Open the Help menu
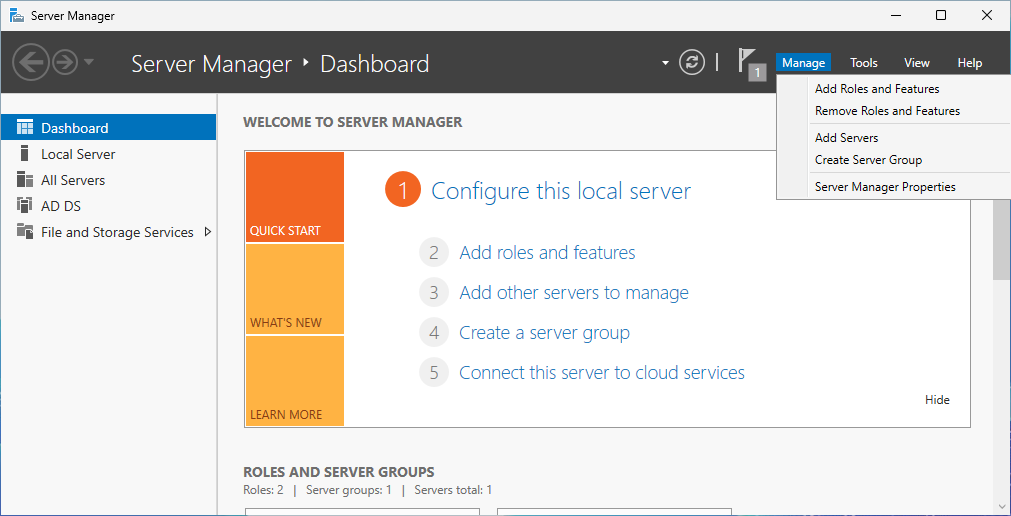Screen dimensions: 1011x516 969,63
